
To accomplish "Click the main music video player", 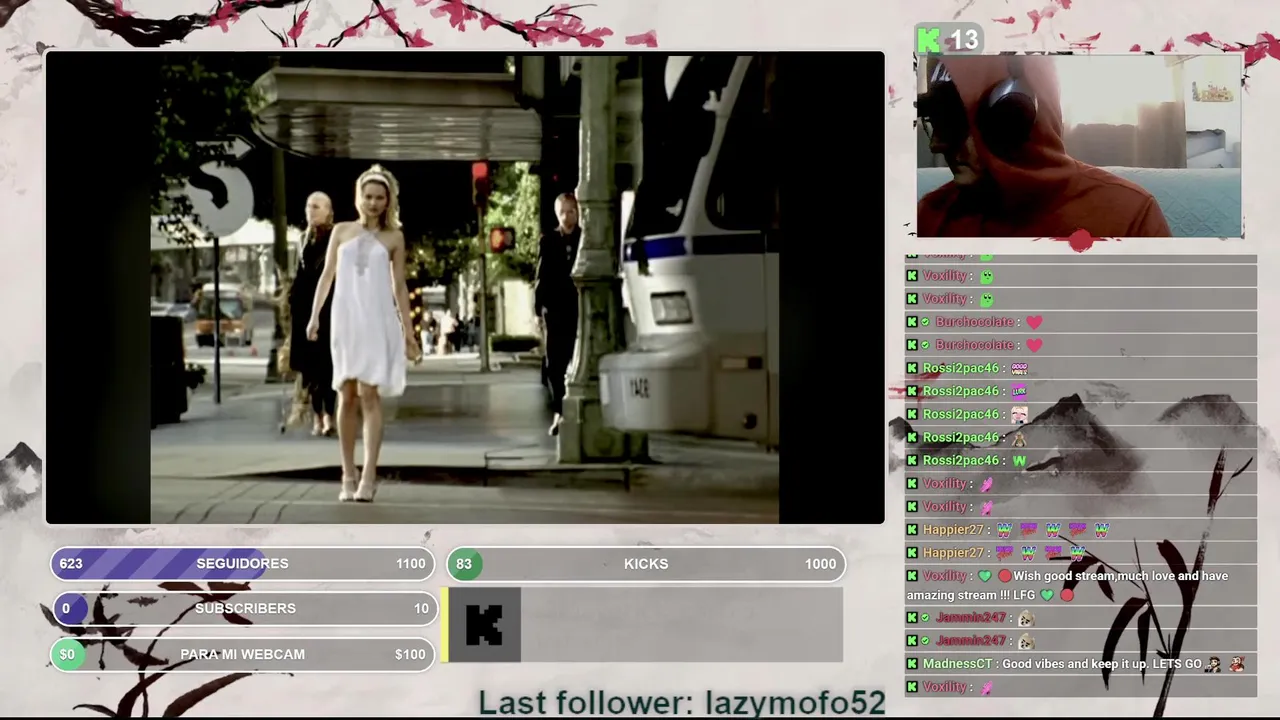I will point(465,288).
